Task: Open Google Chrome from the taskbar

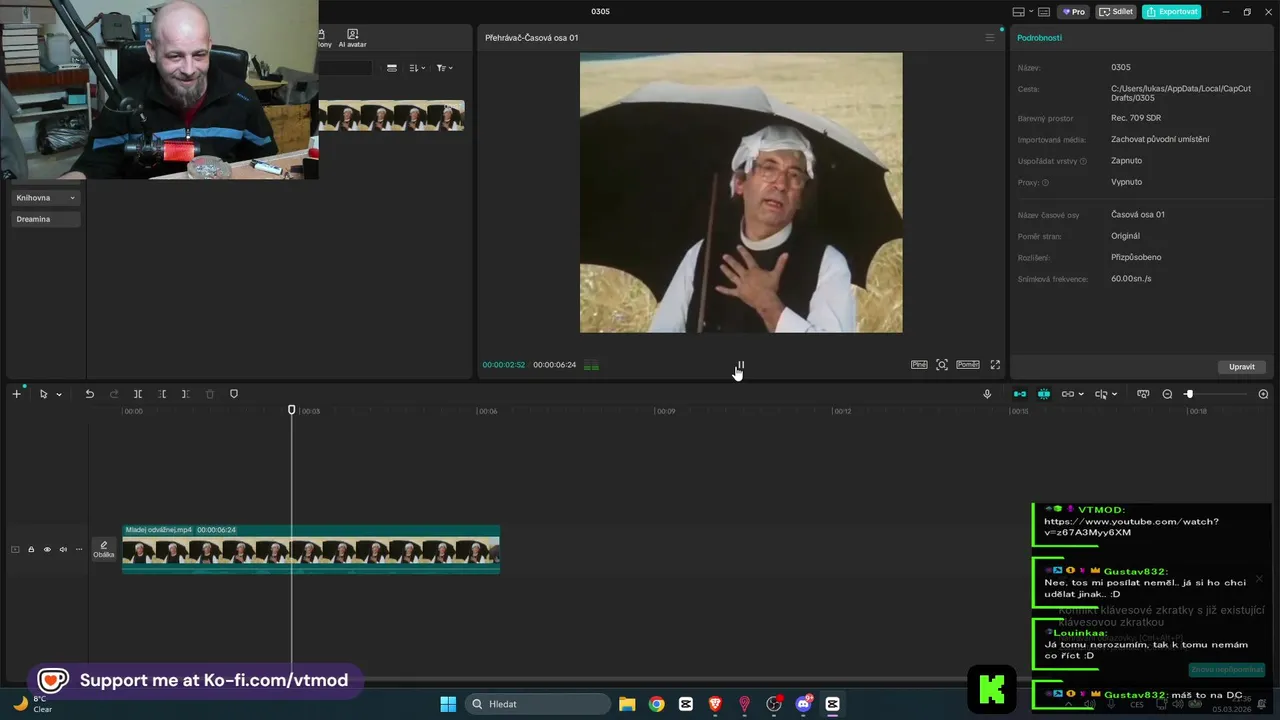Action: (x=656, y=704)
